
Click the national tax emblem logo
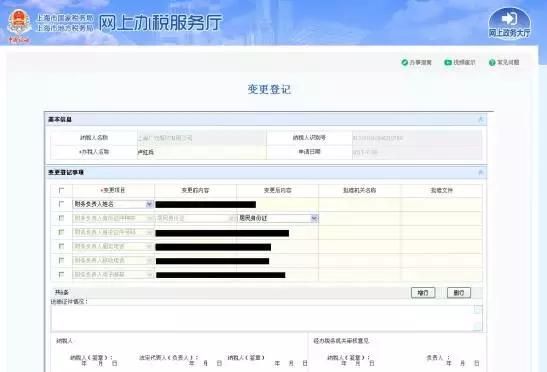click(20, 23)
